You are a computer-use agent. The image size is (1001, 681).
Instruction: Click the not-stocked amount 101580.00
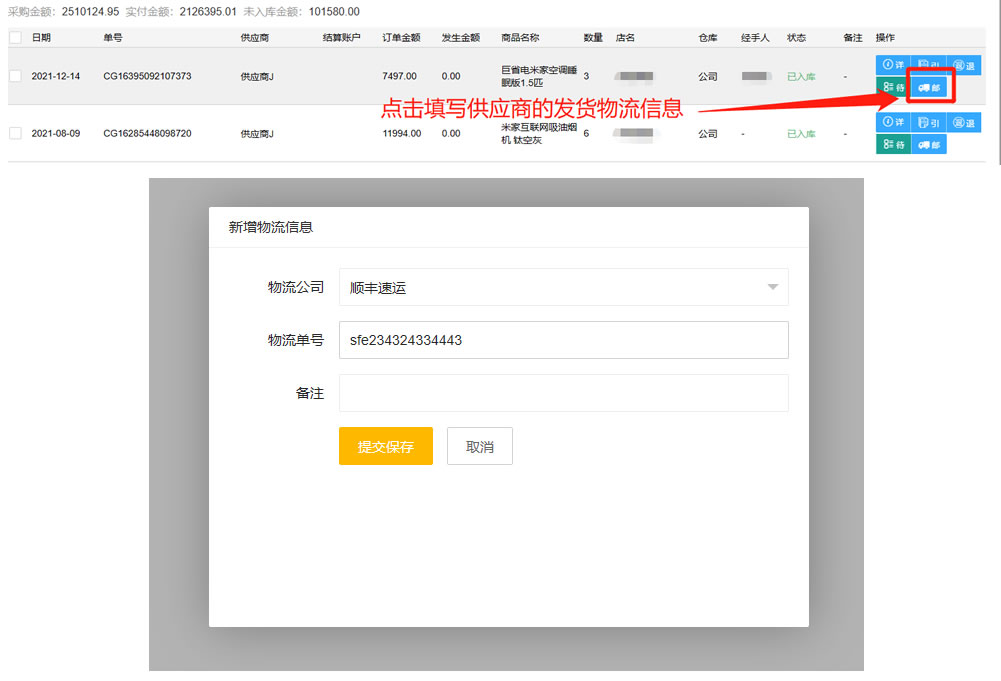tap(334, 11)
